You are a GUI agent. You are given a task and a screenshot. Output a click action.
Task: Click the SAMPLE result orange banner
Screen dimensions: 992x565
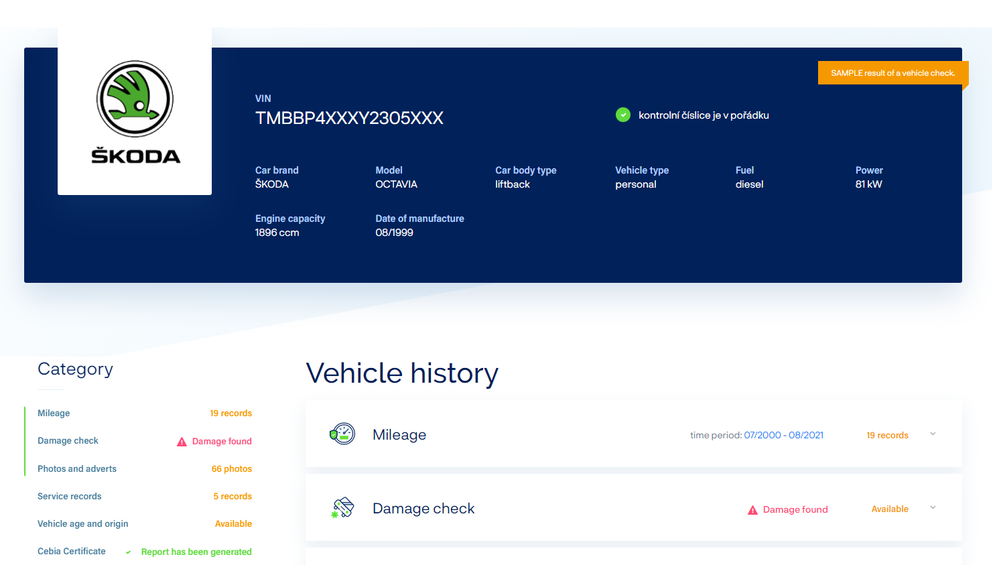pos(893,73)
